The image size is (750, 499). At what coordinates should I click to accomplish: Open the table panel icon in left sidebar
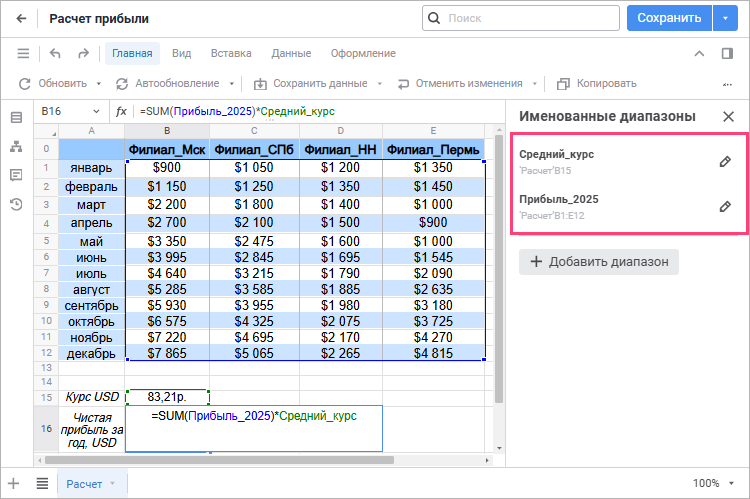pos(16,117)
